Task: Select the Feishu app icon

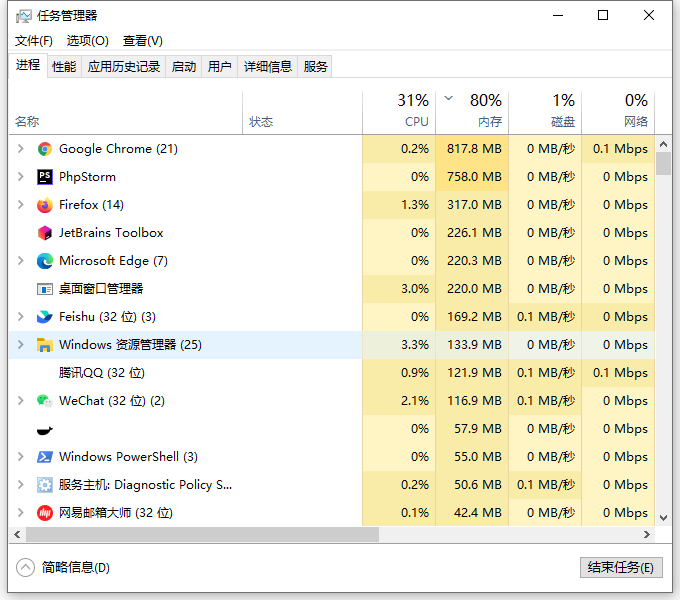Action: (44, 317)
